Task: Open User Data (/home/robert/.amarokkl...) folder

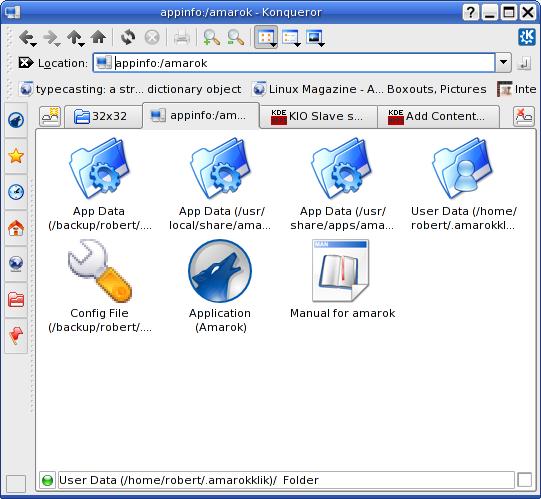Action: 463,184
